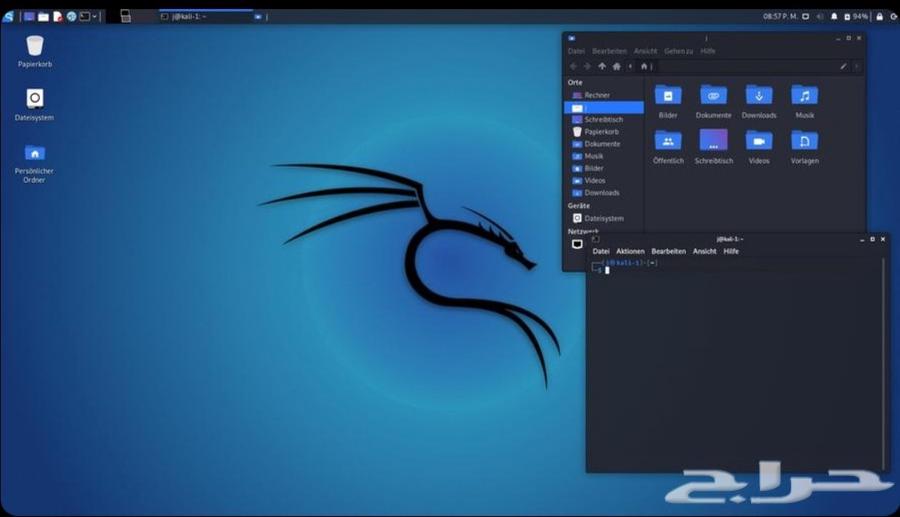The image size is (900, 517).
Task: Click the path scroll-right arrow after the pencil
Action: click(856, 67)
